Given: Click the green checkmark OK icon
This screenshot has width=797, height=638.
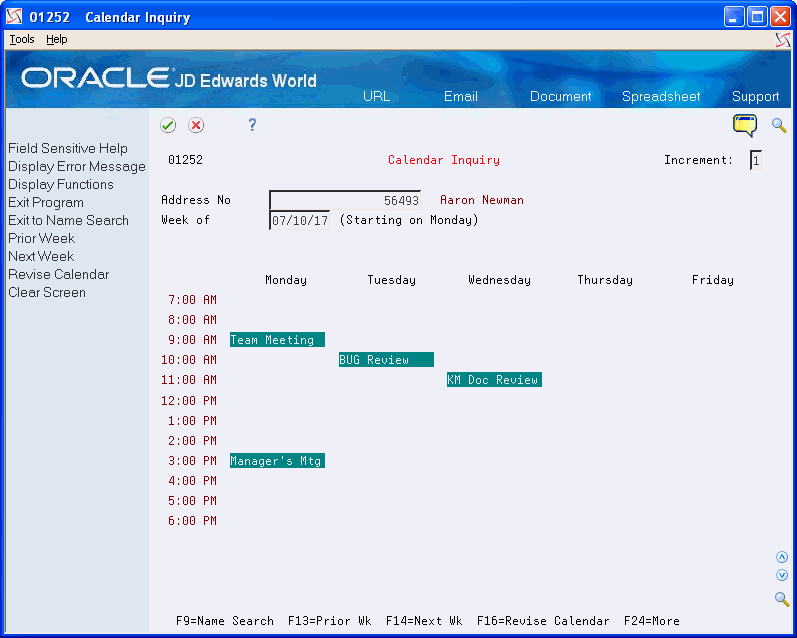Looking at the screenshot, I should tap(168, 125).
